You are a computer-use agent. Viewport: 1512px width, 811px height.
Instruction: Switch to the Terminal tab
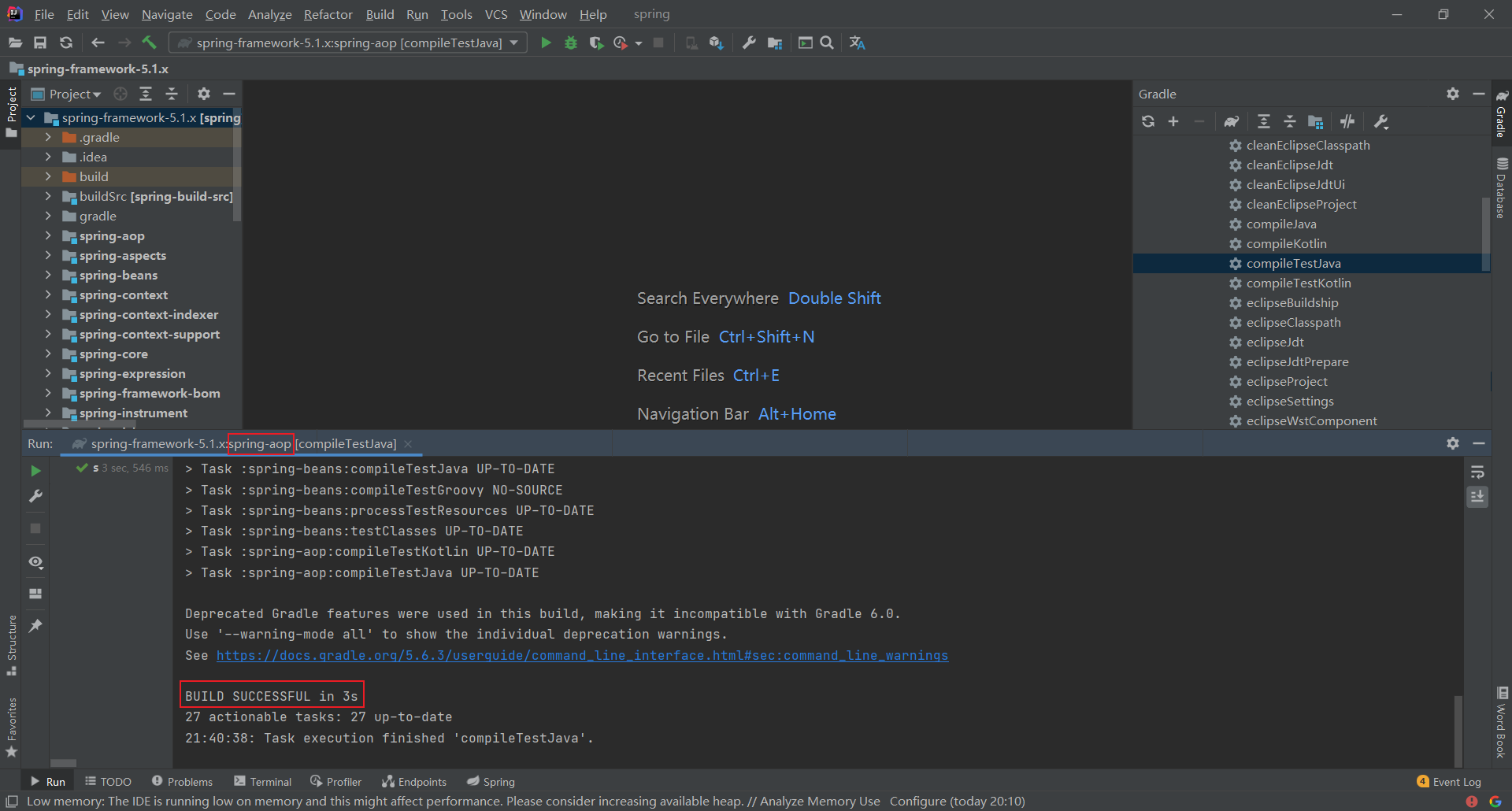262,781
